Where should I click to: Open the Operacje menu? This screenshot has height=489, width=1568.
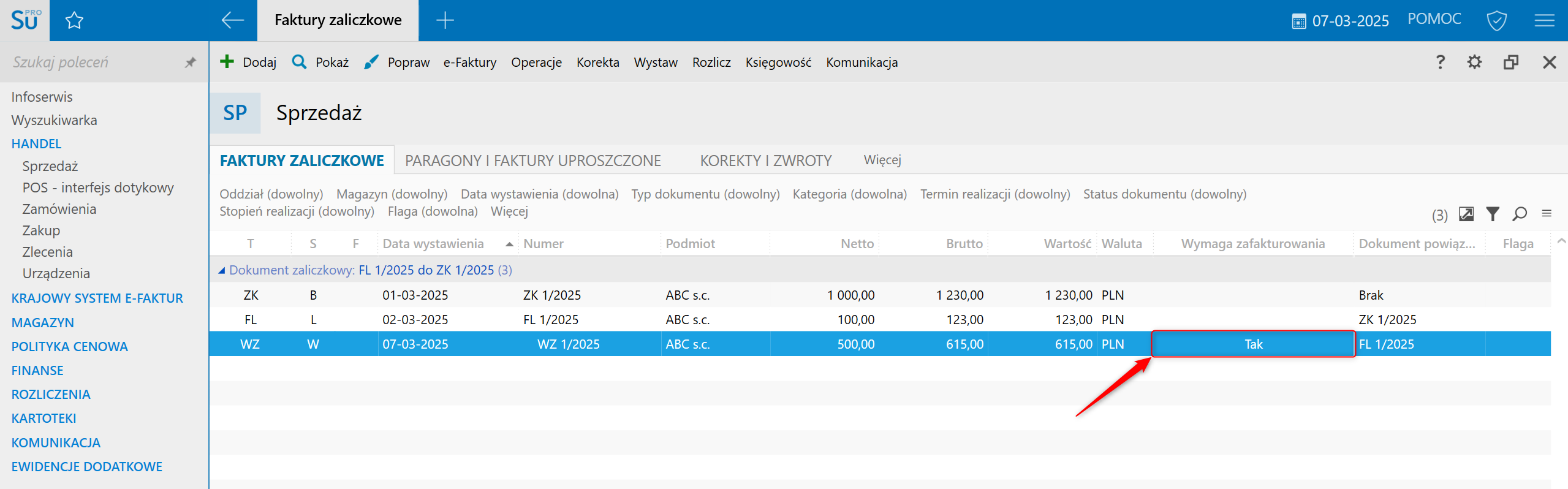[x=537, y=62]
